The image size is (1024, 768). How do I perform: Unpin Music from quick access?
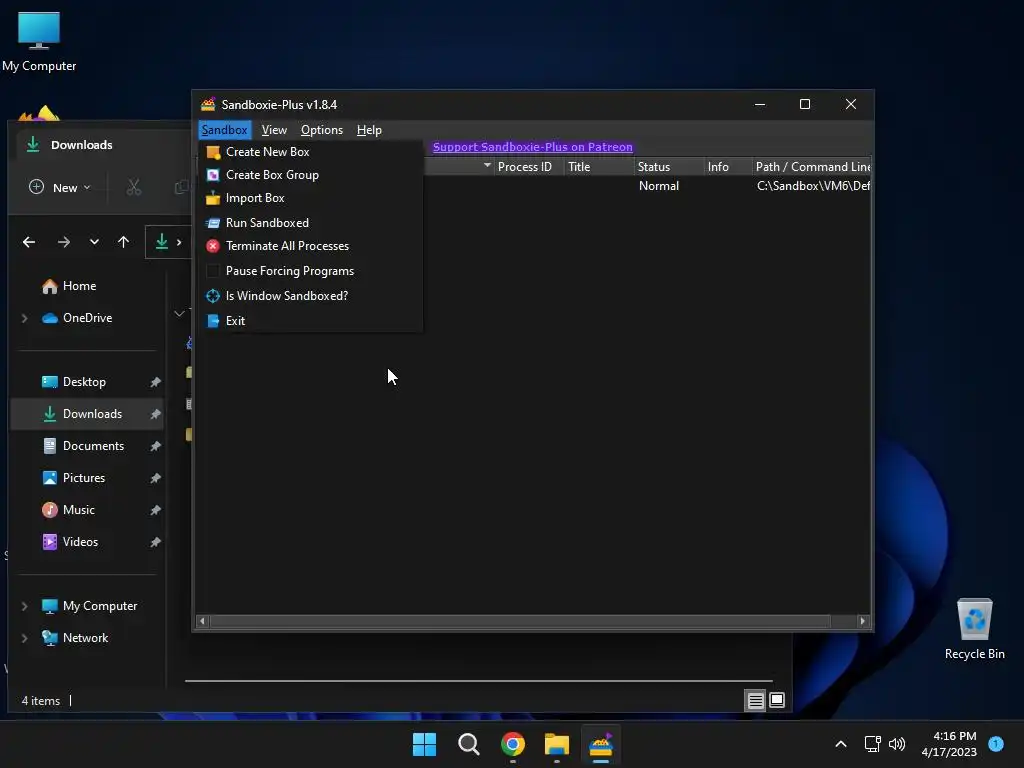coord(155,510)
